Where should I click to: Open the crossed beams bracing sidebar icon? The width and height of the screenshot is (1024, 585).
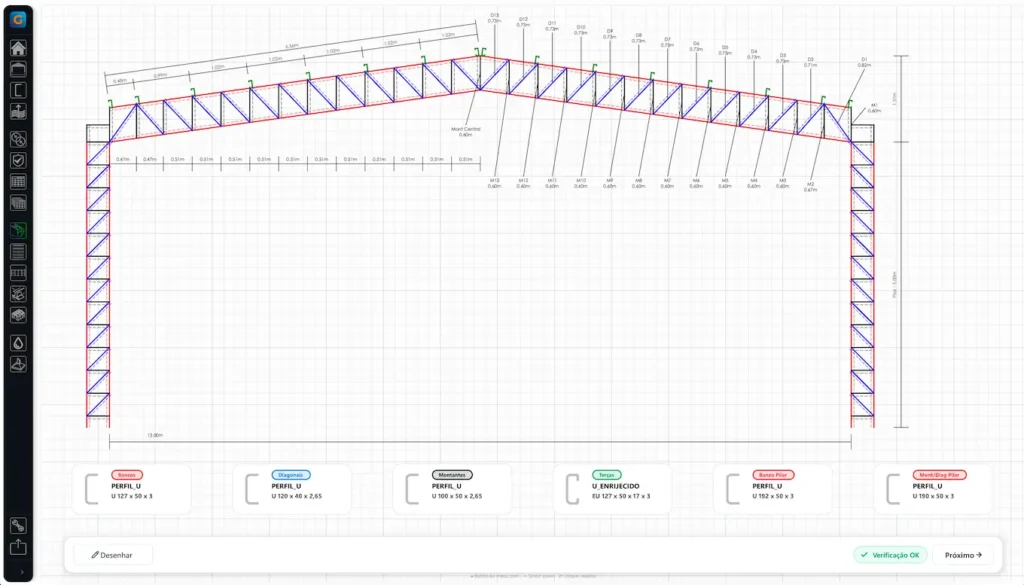pos(18,294)
